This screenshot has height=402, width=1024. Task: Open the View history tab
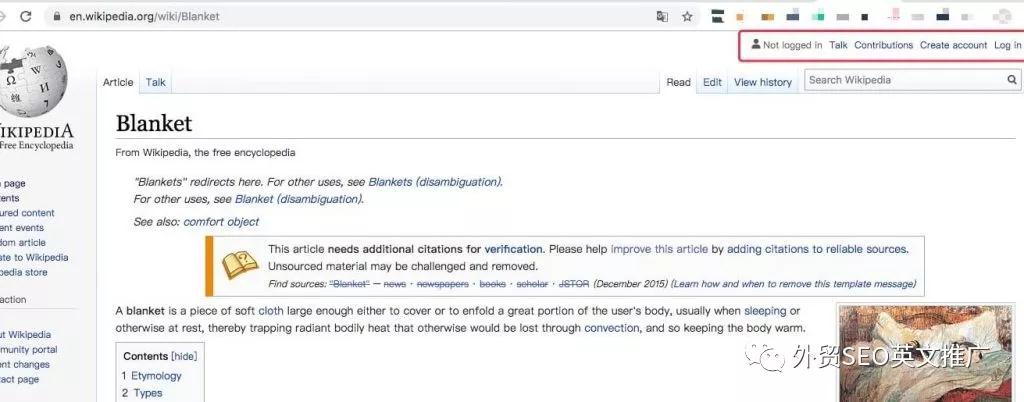pyautogui.click(x=762, y=82)
